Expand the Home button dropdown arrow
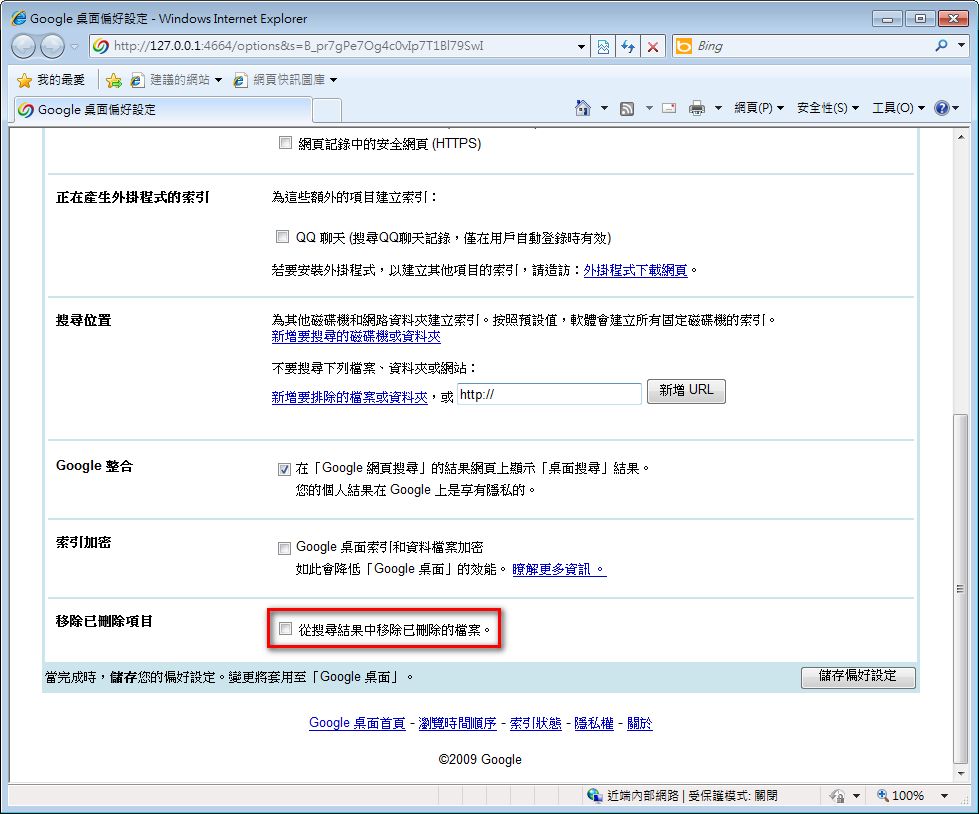 coord(604,108)
